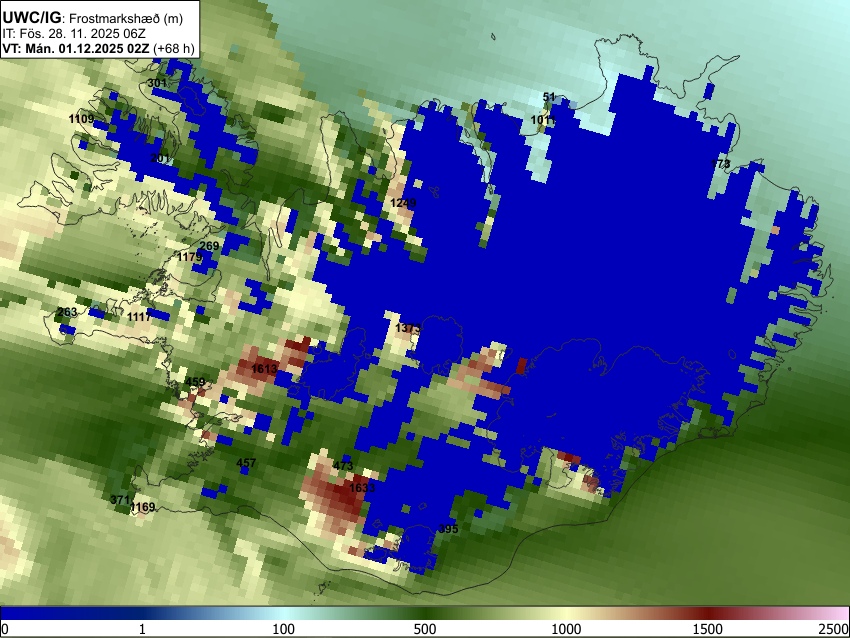Click the "VT: Mán. 01.12.2025 02Z" valid time
Screen dimensions: 850x638
tap(76, 48)
